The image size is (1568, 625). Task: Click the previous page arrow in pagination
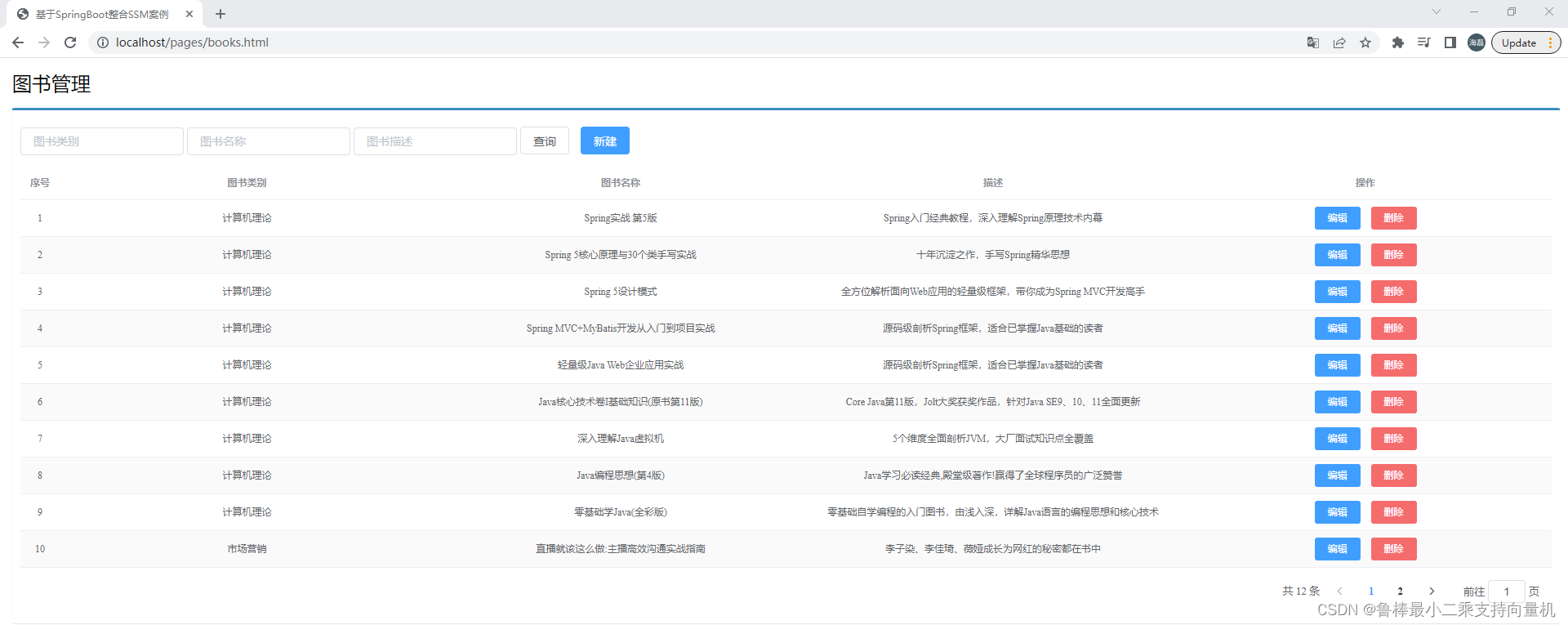(1339, 591)
